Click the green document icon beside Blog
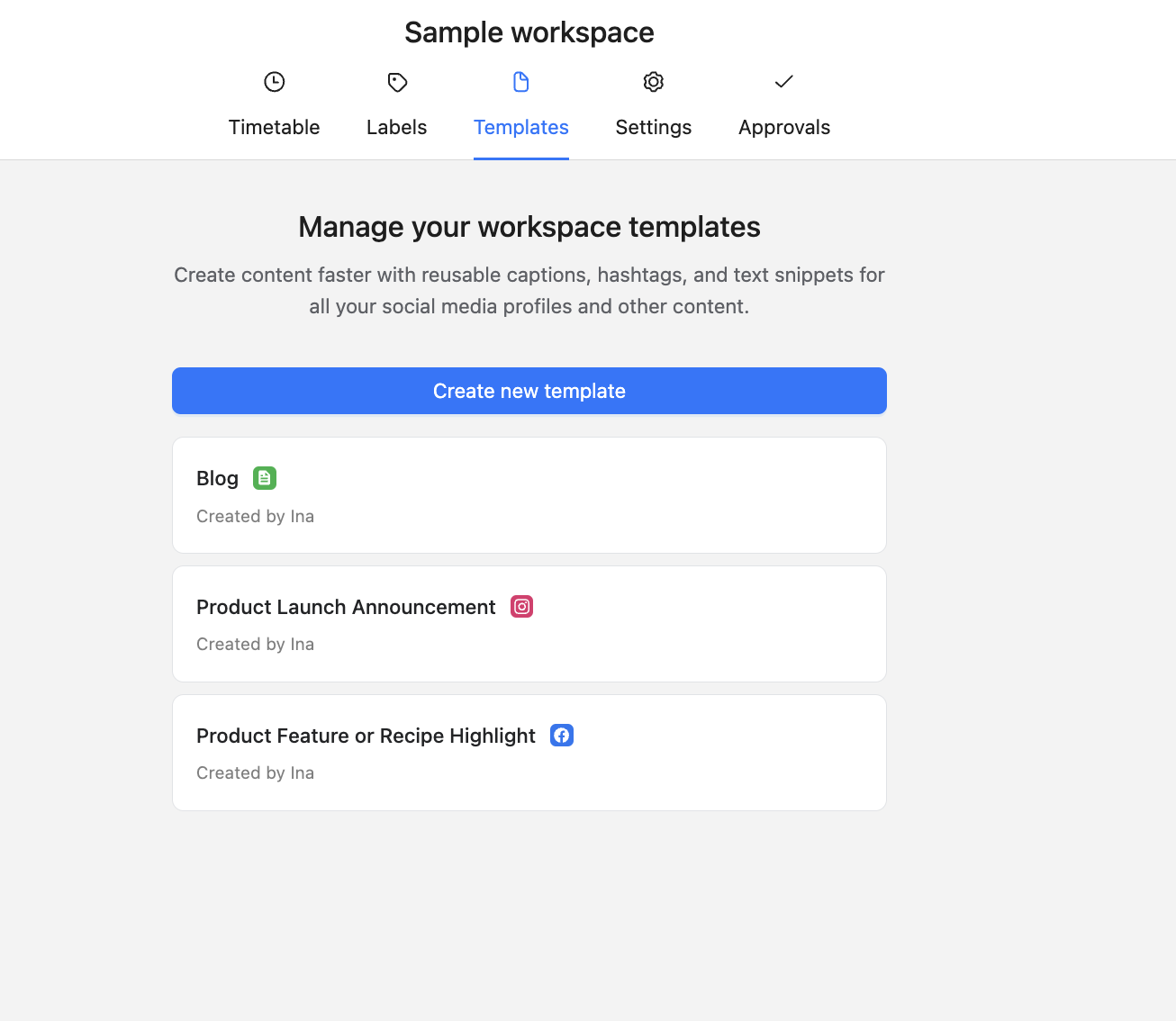This screenshot has height=1021, width=1176. coord(265,478)
